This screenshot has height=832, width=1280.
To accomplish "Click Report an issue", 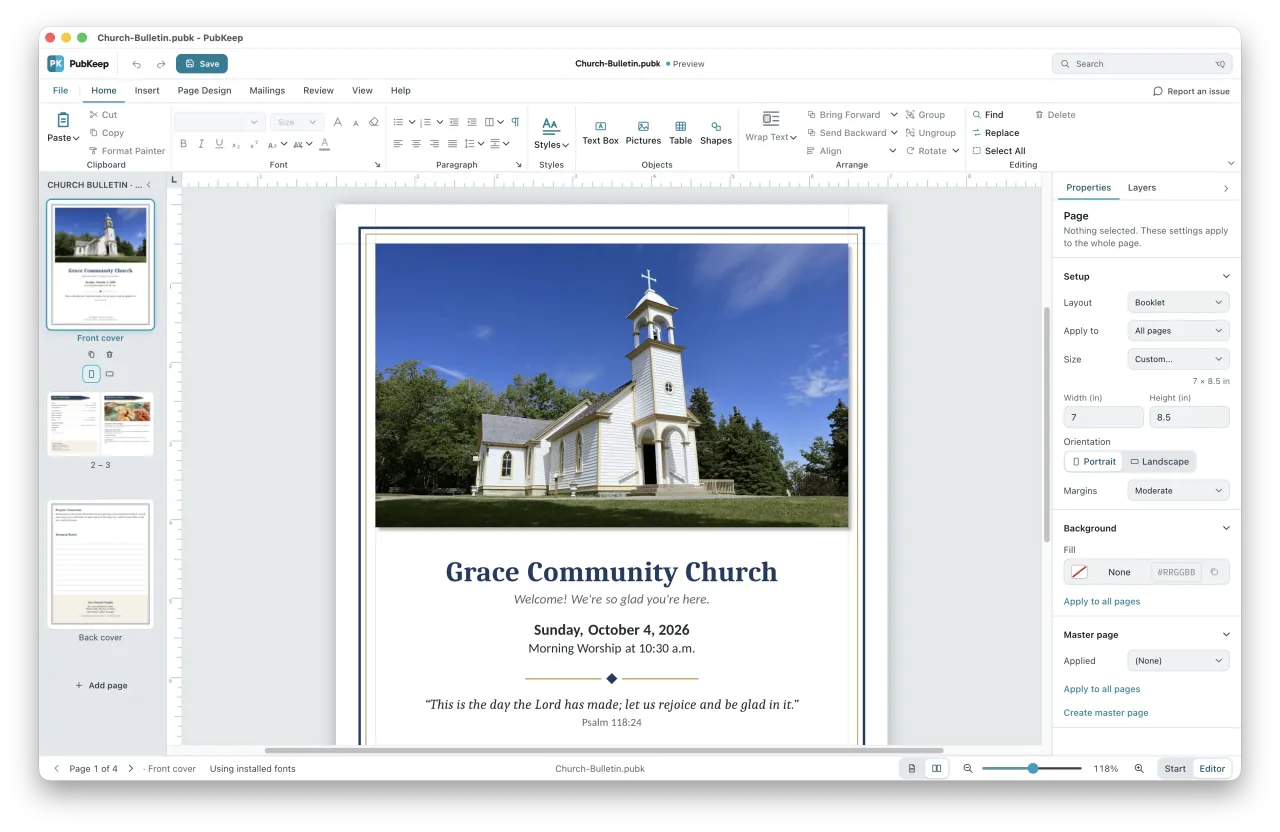I will [1191, 91].
